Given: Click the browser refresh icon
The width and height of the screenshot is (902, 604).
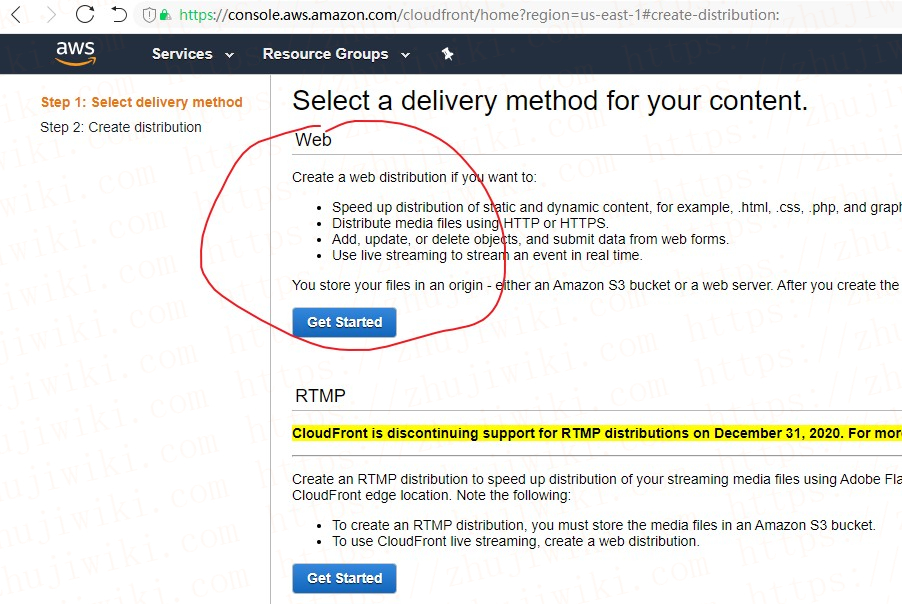Looking at the screenshot, I should pos(85,15).
